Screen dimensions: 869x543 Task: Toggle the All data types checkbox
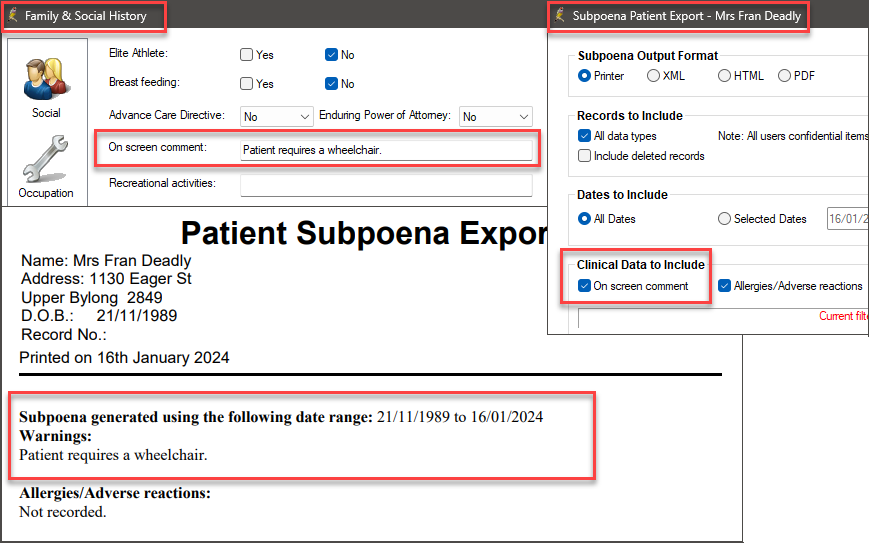pyautogui.click(x=584, y=136)
